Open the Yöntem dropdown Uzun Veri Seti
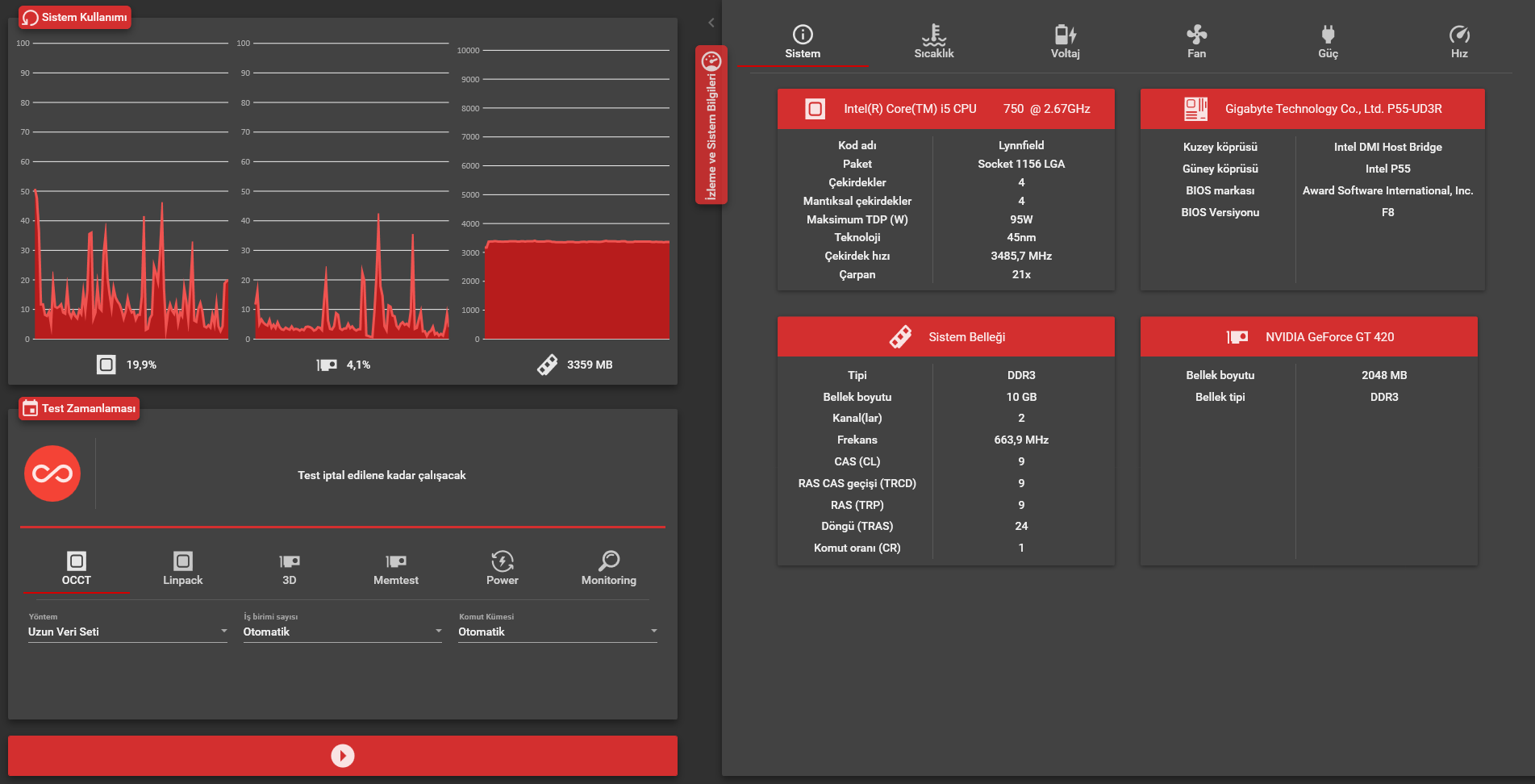The height and width of the screenshot is (784, 1535). (128, 632)
